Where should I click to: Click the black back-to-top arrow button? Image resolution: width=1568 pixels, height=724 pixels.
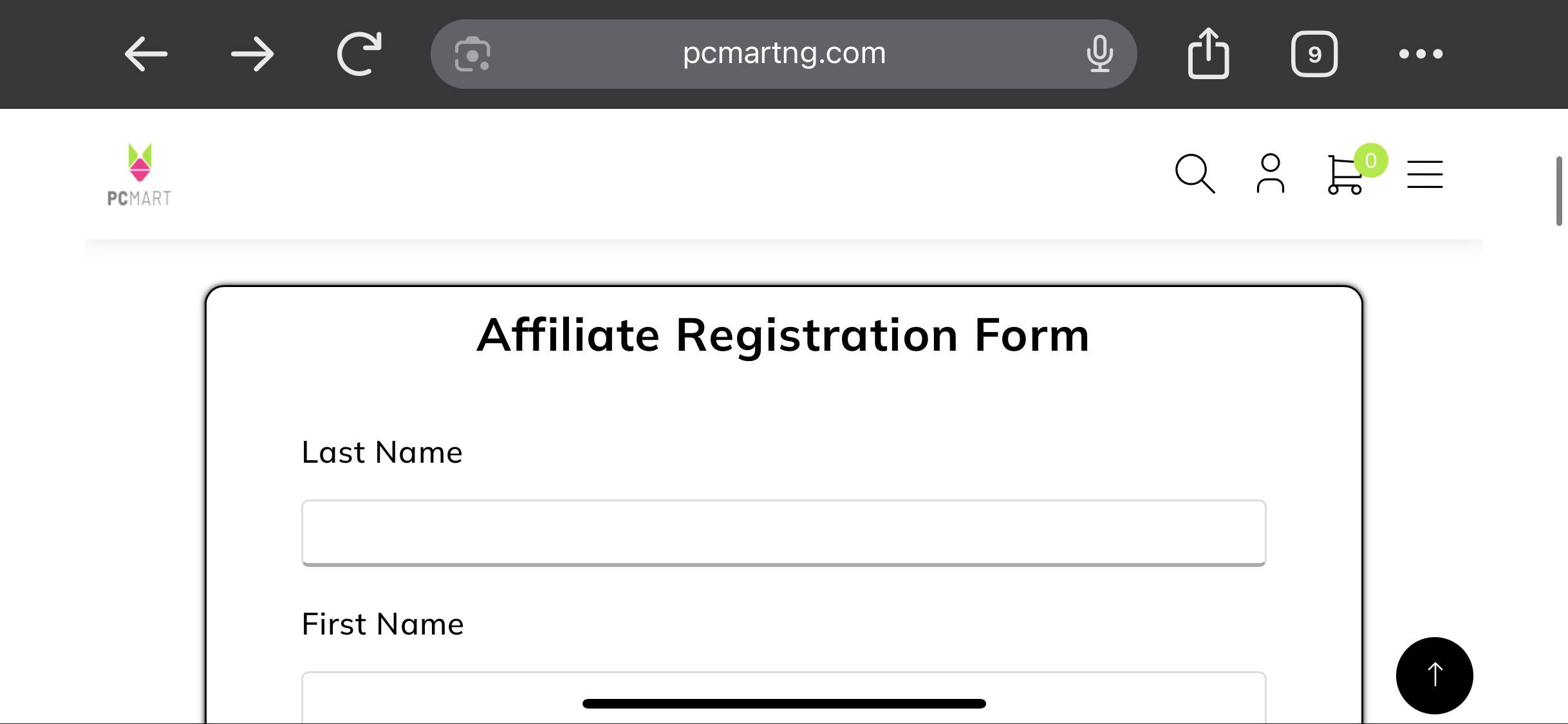click(x=1435, y=676)
